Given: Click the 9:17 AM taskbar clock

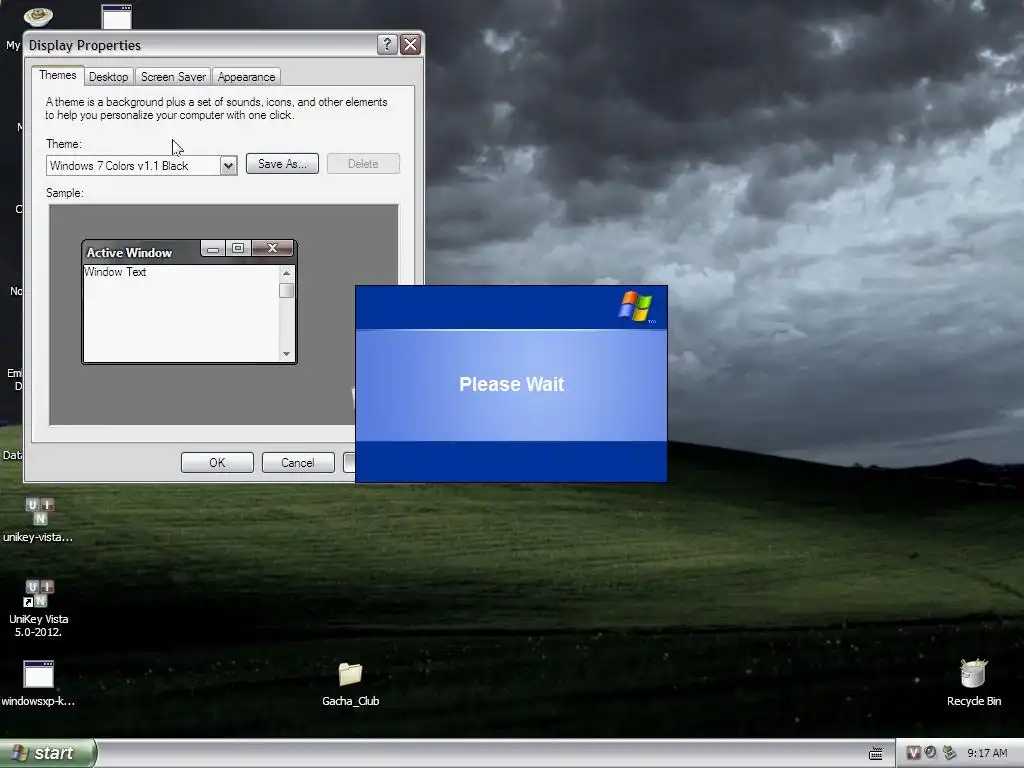Looking at the screenshot, I should [987, 753].
